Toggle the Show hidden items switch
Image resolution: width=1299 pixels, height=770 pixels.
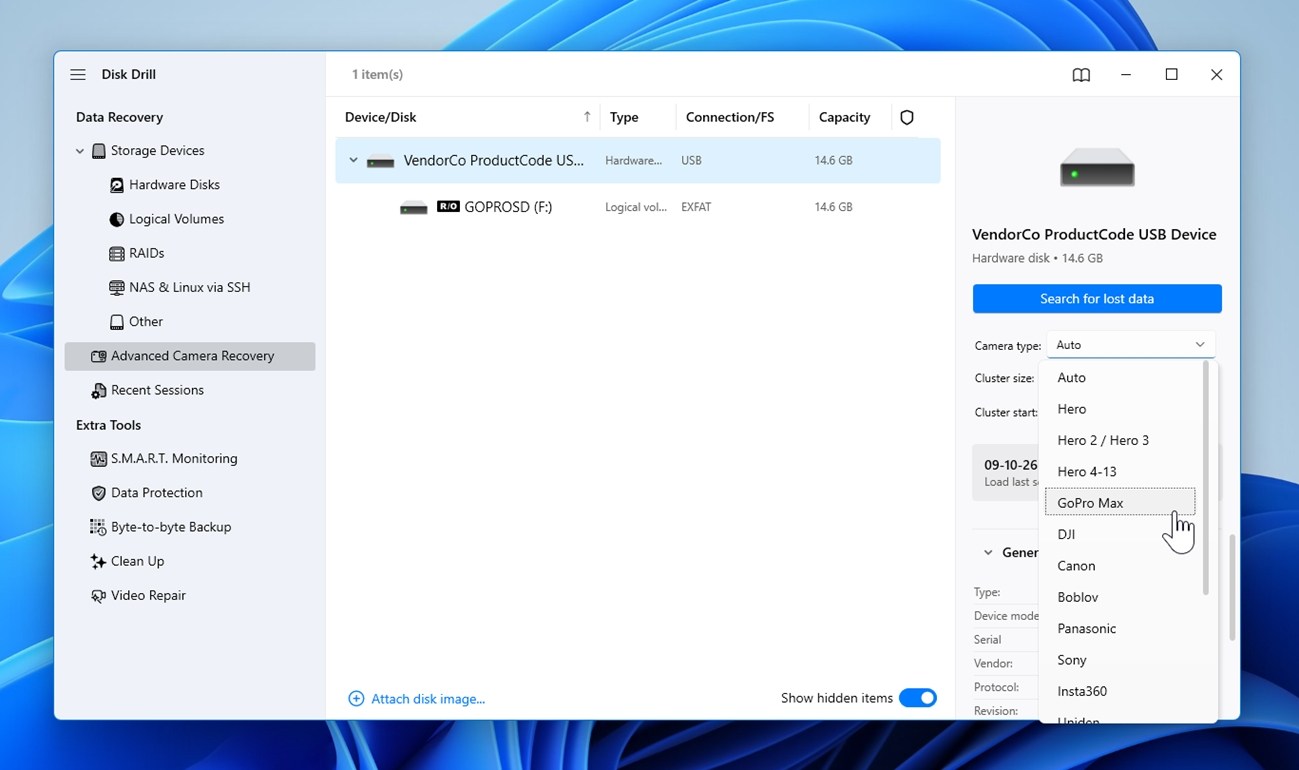[918, 698]
